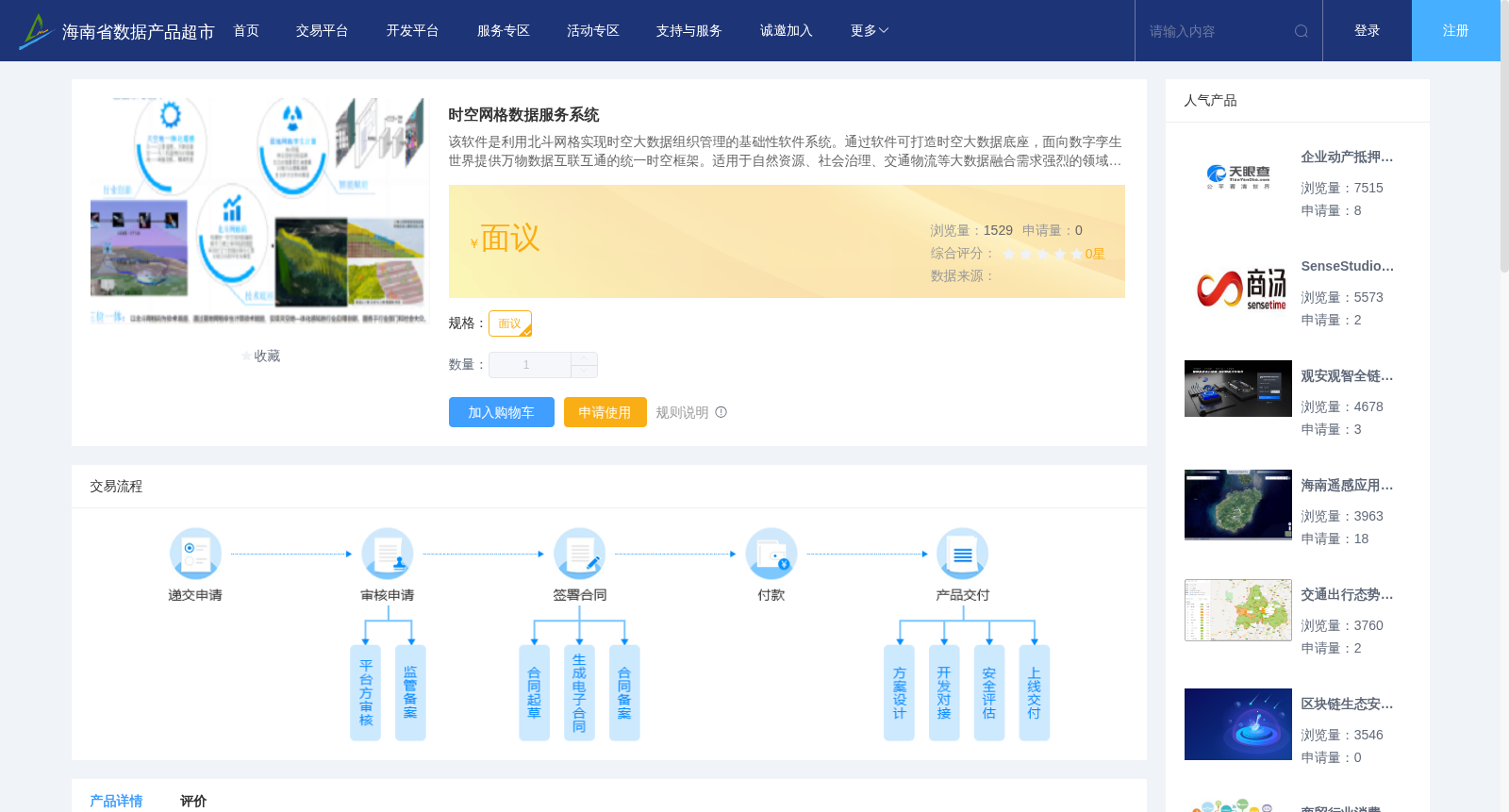Click the 合同备案 flow box
This screenshot has width=1509, height=812.
point(624,693)
